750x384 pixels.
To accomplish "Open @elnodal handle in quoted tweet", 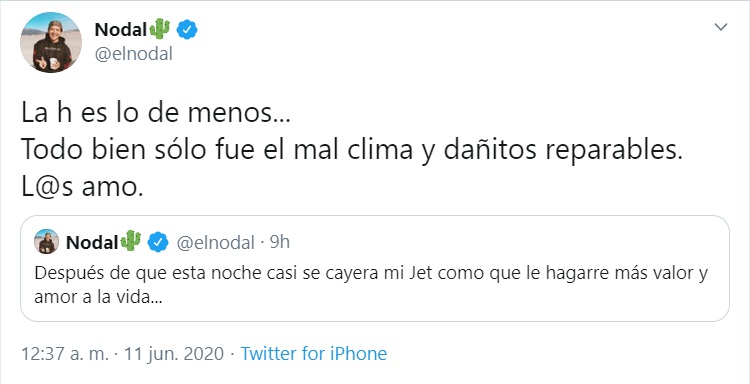I will tap(215, 243).
